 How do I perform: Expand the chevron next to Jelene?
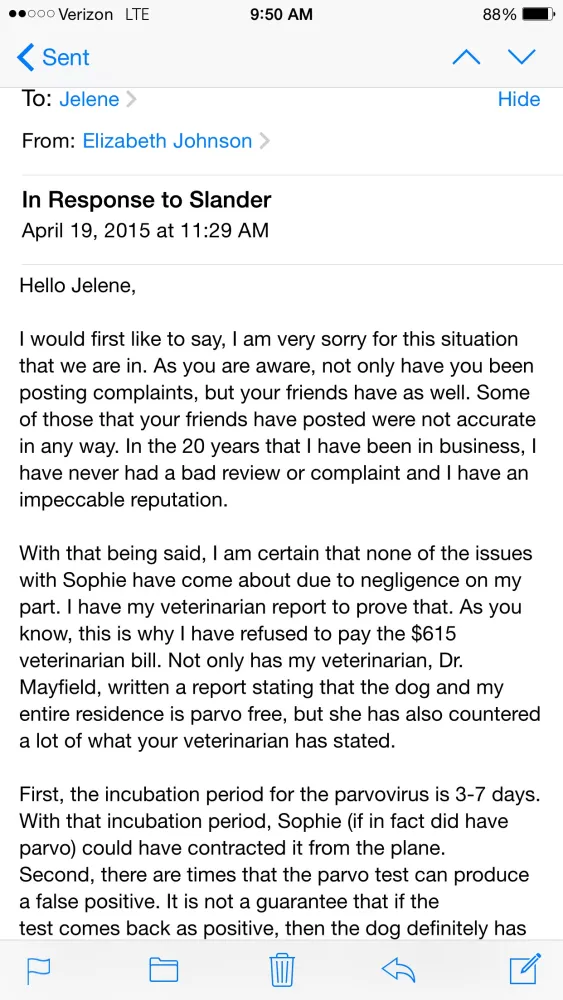(130, 99)
